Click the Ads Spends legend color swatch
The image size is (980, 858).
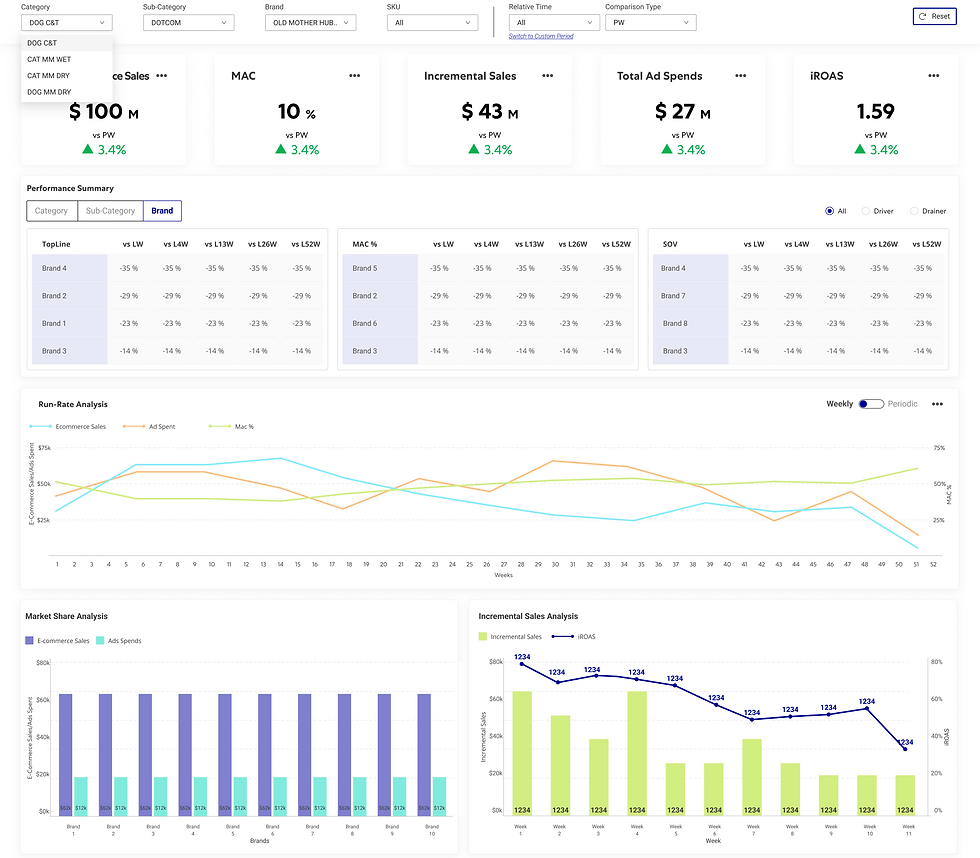100,641
